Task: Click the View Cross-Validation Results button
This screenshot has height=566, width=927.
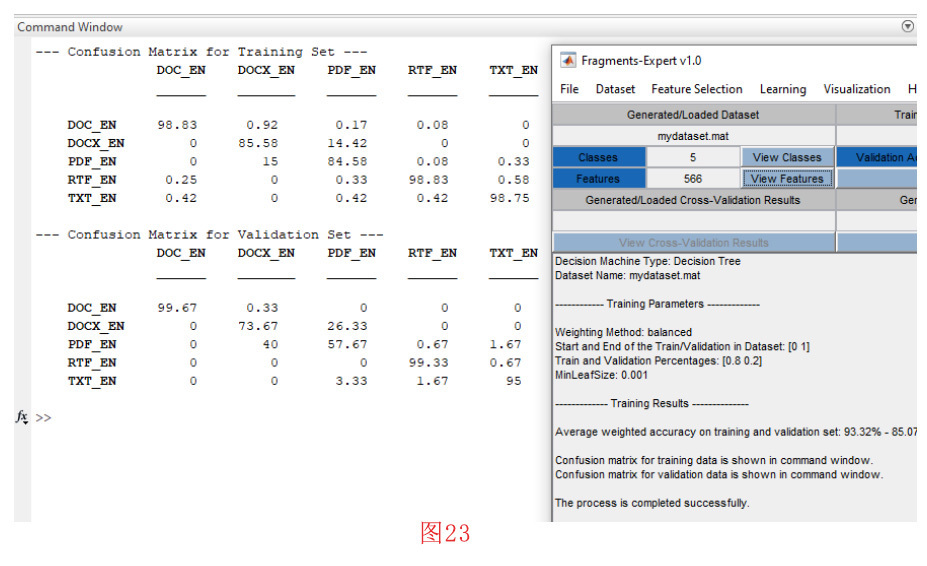Action: coord(693,242)
